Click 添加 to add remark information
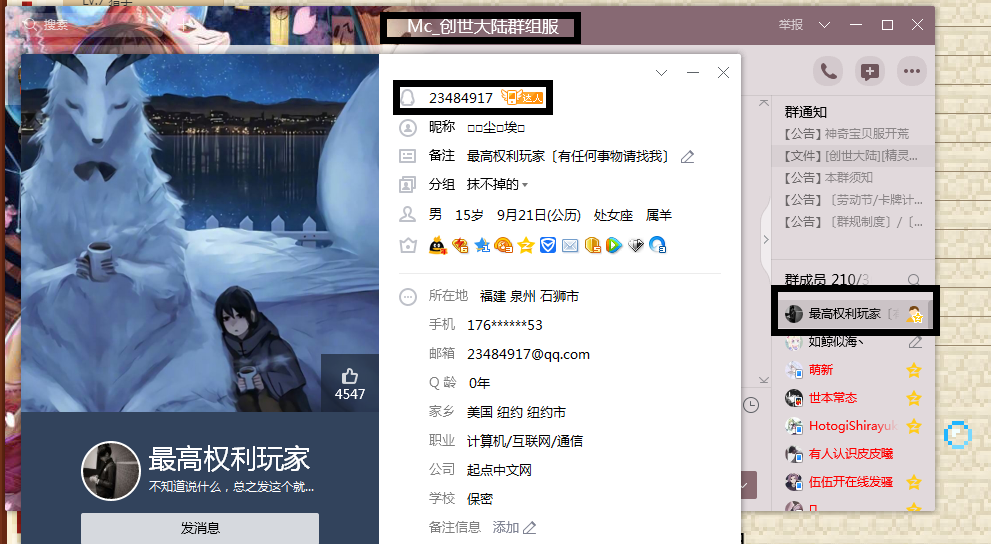Screen dimensions: 991x544 (505, 528)
